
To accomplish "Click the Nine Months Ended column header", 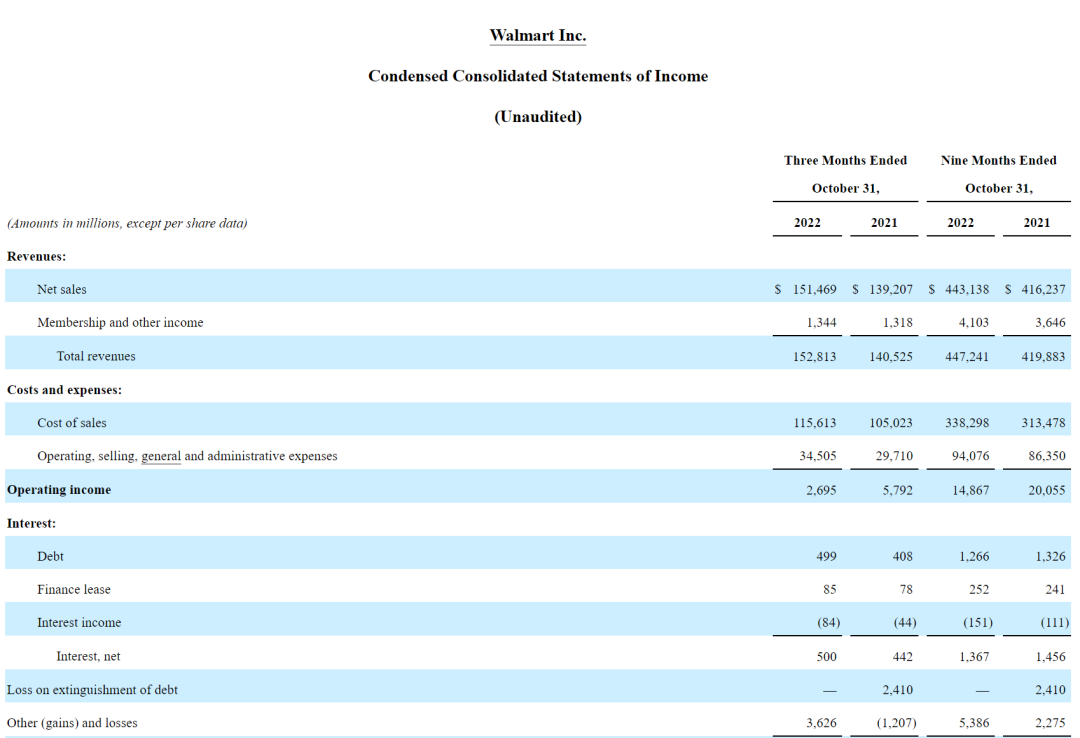I will tap(998, 161).
